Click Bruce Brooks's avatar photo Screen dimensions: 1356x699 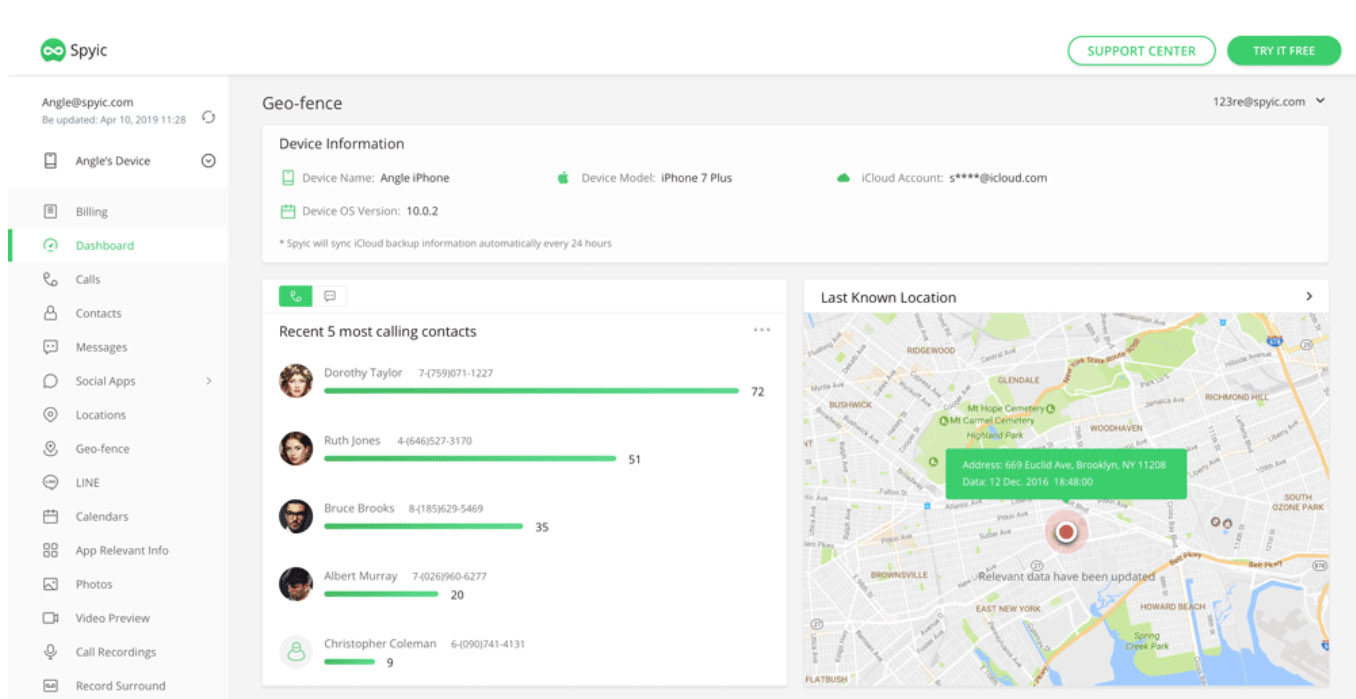(296, 516)
